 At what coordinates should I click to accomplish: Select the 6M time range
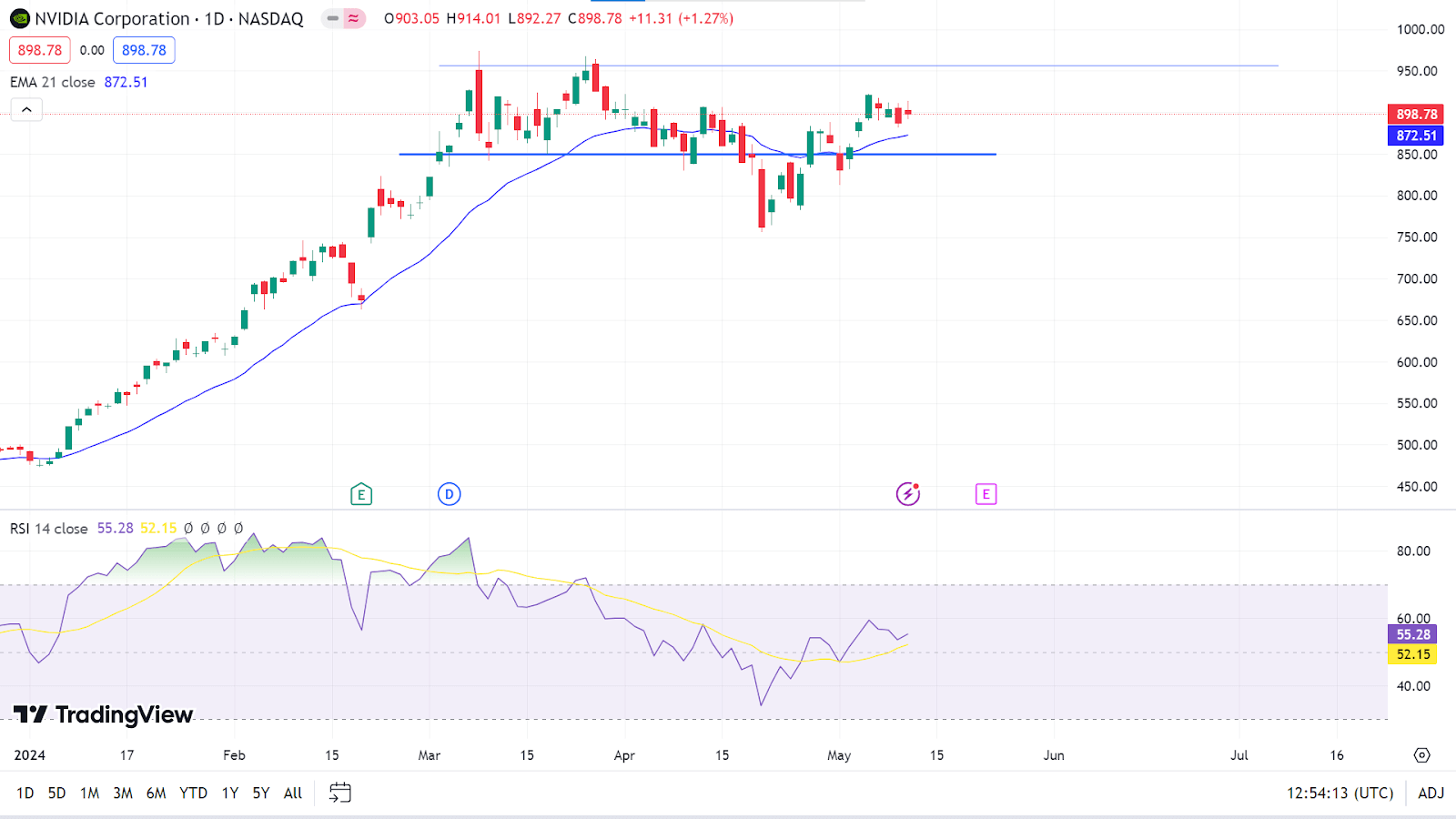click(x=157, y=793)
